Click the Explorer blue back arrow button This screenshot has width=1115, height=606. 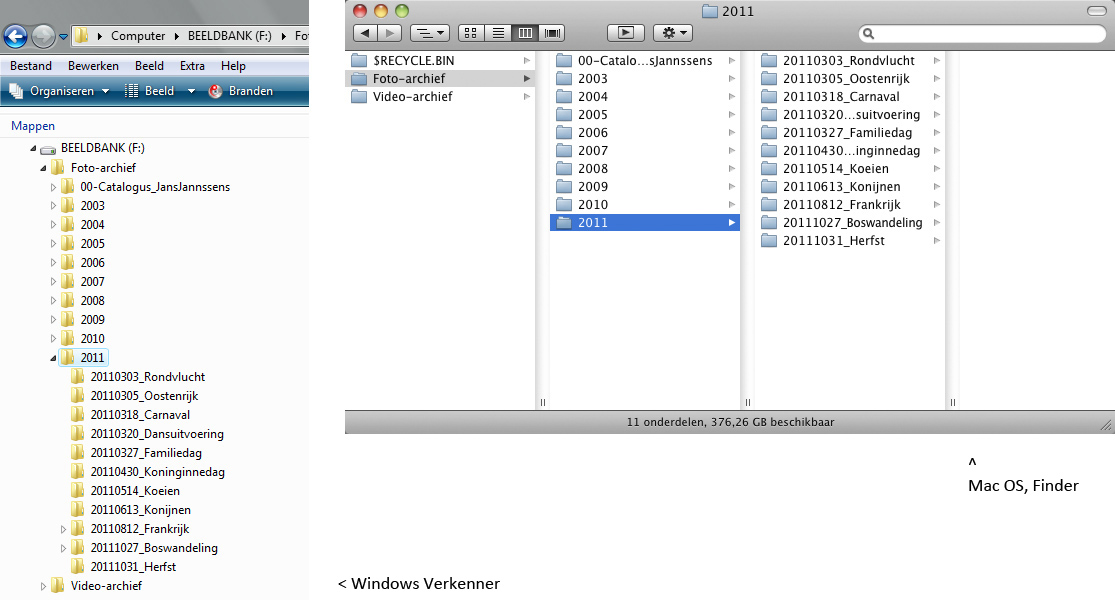[15, 37]
